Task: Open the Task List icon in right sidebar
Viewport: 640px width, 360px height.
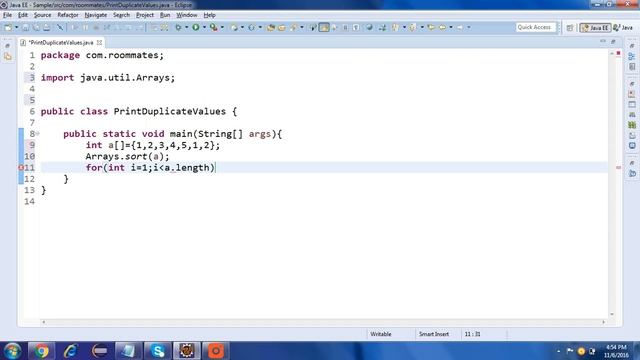Action: pyautogui.click(x=632, y=67)
